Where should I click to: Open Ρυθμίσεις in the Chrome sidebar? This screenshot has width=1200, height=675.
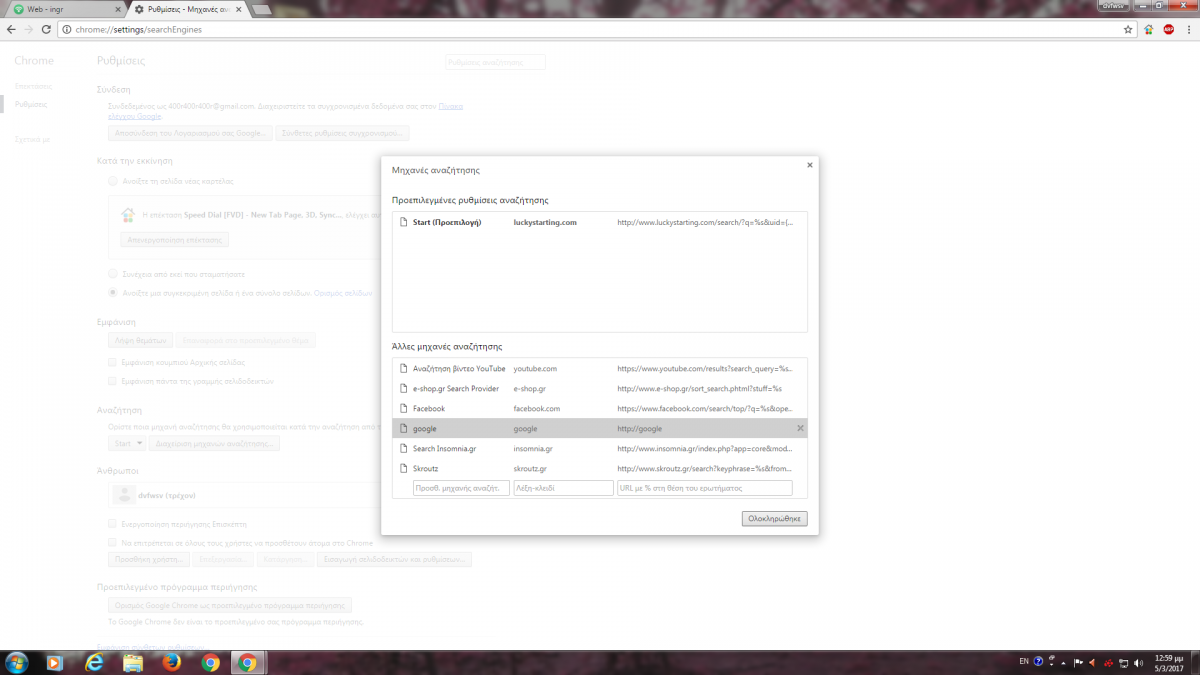(31, 104)
